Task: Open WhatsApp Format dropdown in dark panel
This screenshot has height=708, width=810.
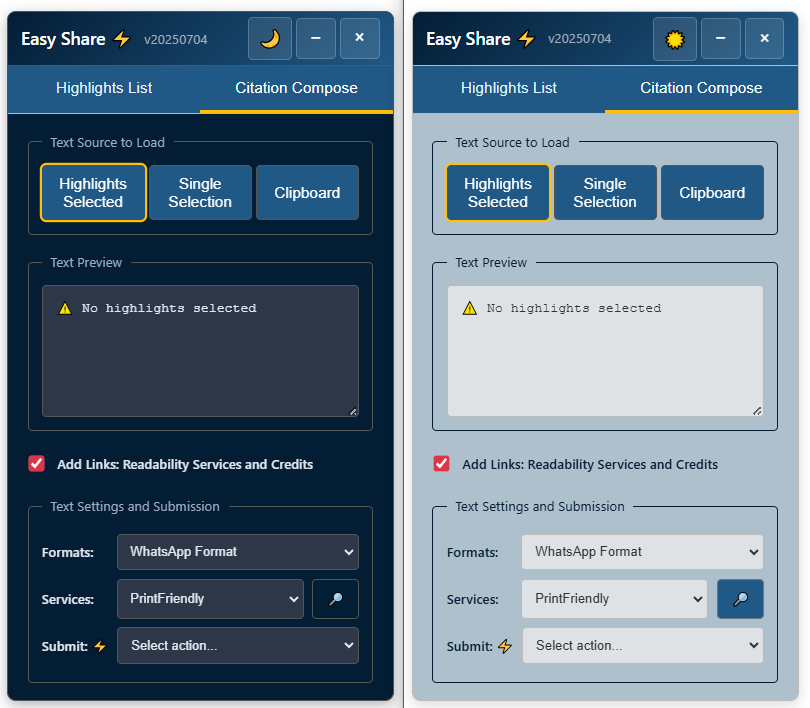Action: pyautogui.click(x=238, y=552)
